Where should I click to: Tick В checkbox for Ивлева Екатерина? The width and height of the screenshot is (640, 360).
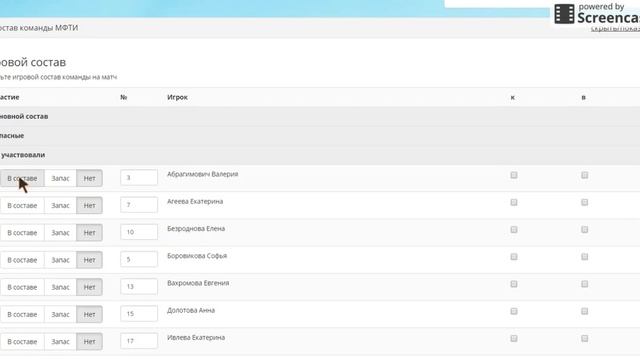tap(584, 339)
